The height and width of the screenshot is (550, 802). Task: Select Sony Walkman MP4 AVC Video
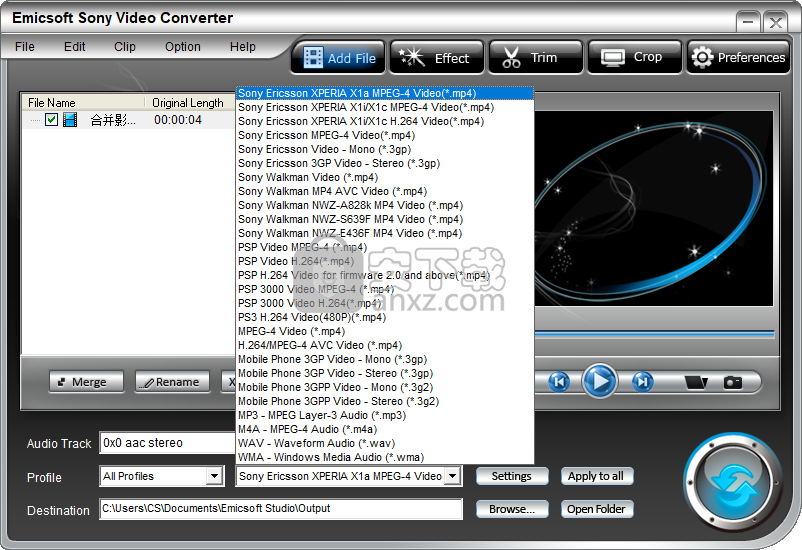(385, 191)
